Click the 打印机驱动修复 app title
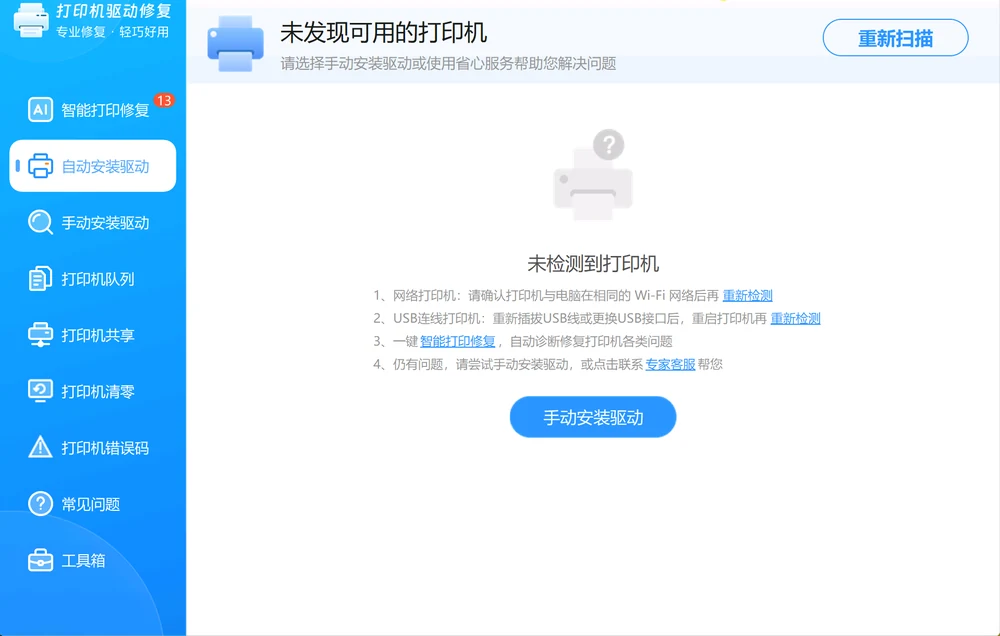The width and height of the screenshot is (1000, 636). pos(114,11)
